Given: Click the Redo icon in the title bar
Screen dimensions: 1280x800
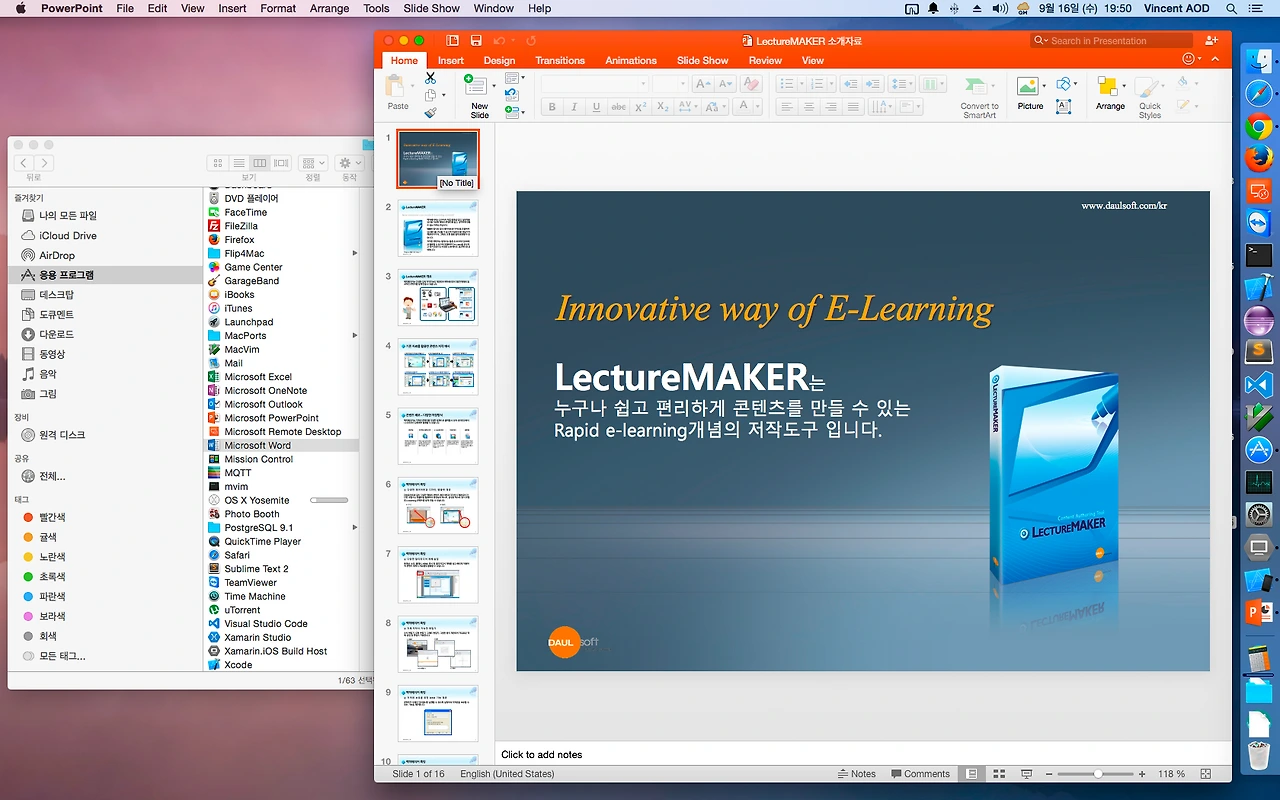Looking at the screenshot, I should pyautogui.click(x=531, y=41).
